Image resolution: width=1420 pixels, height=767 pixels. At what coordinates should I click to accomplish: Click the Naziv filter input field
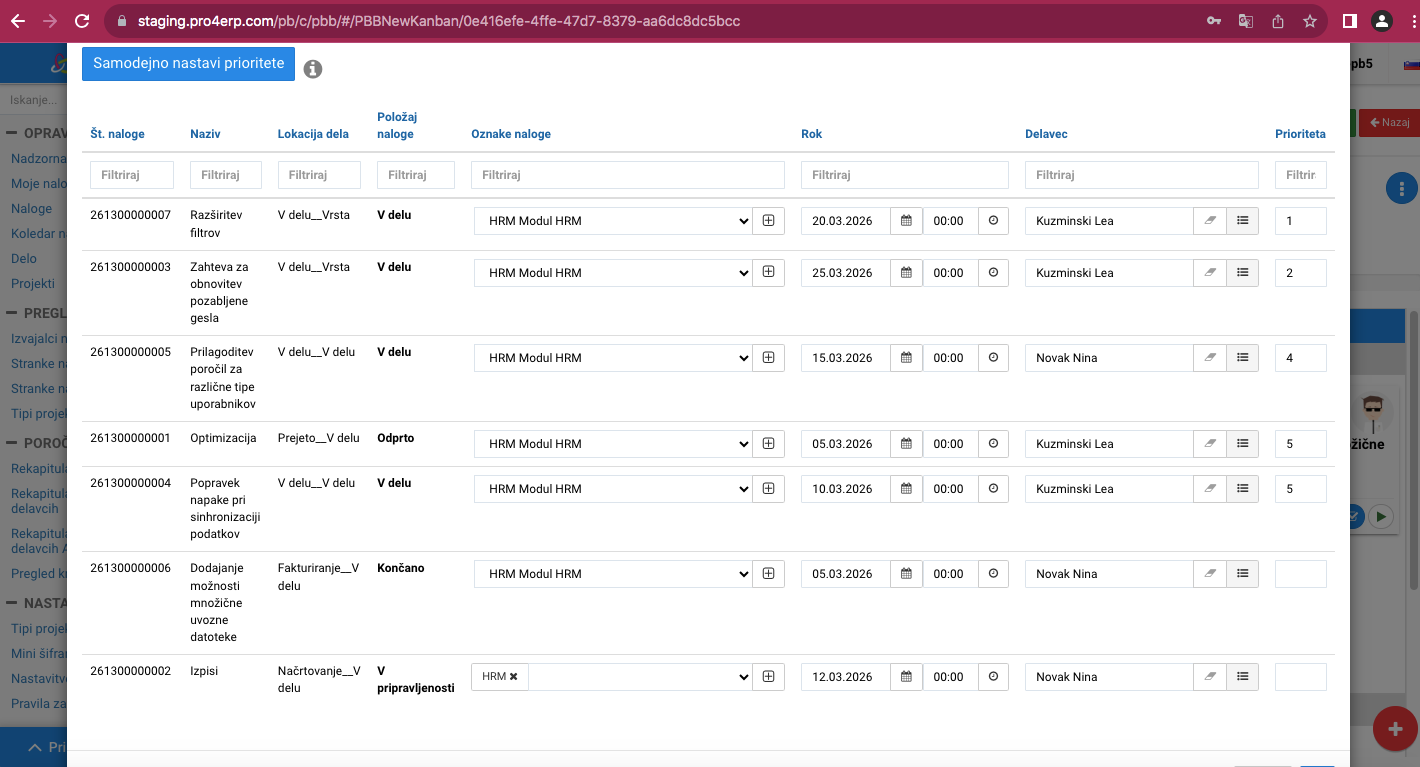[x=226, y=175]
